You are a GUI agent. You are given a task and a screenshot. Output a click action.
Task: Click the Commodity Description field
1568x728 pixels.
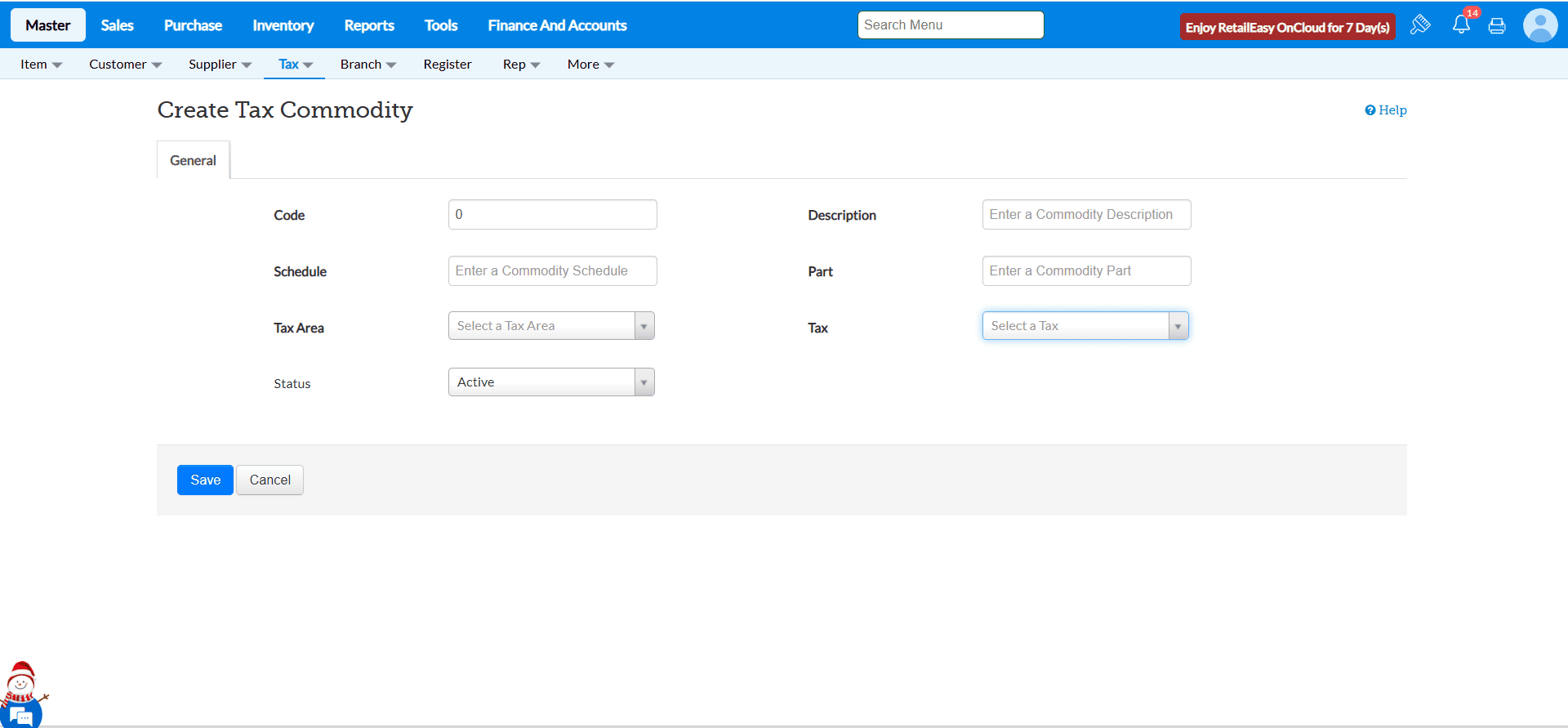click(x=1087, y=214)
